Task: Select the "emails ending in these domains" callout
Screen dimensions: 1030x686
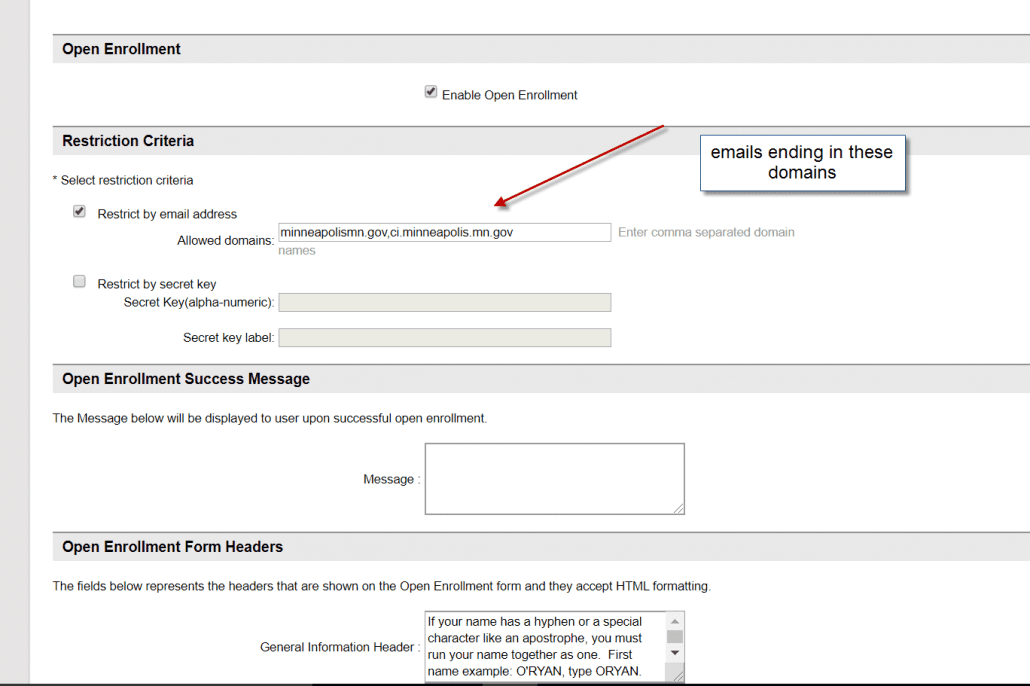Action: [x=802, y=163]
